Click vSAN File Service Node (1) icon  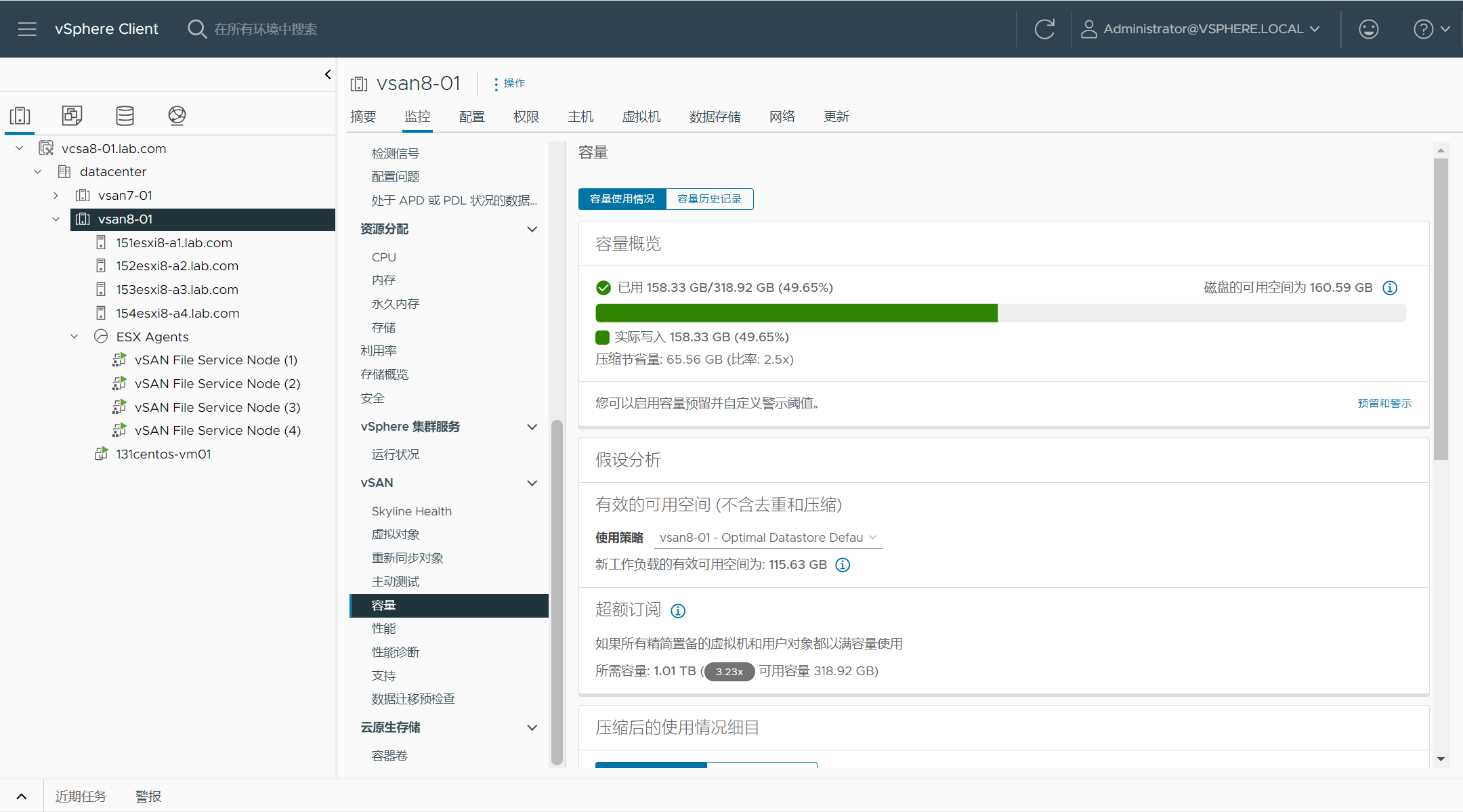click(119, 360)
